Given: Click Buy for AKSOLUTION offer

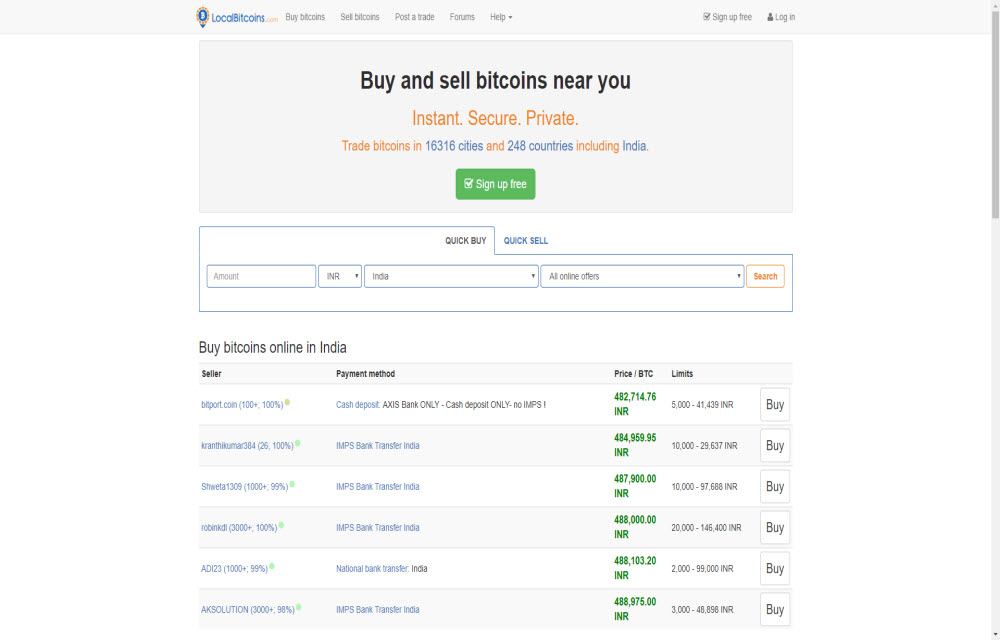Looking at the screenshot, I should [x=775, y=610].
